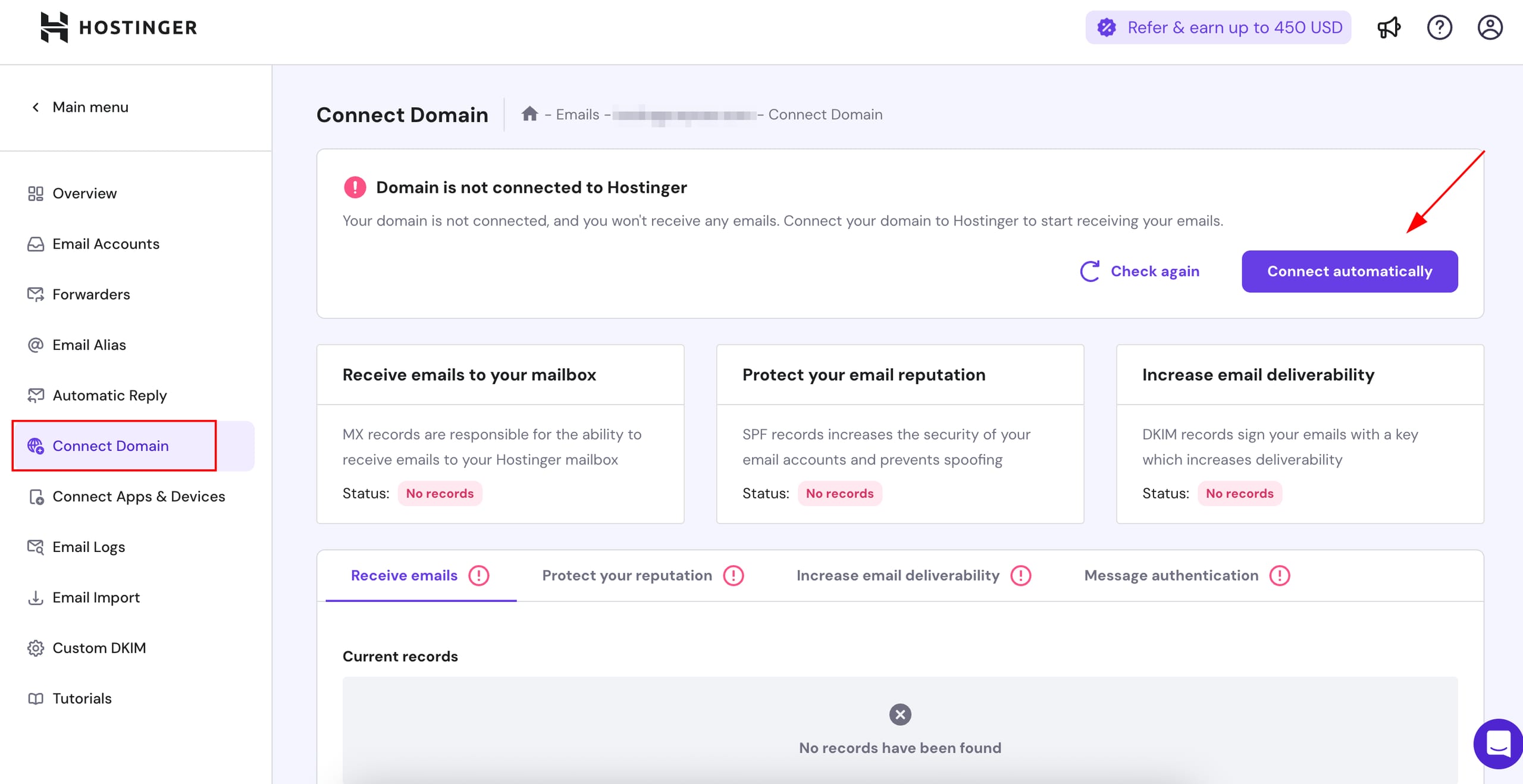1523x784 pixels.
Task: Open the live chat bubble icon
Action: click(1498, 744)
